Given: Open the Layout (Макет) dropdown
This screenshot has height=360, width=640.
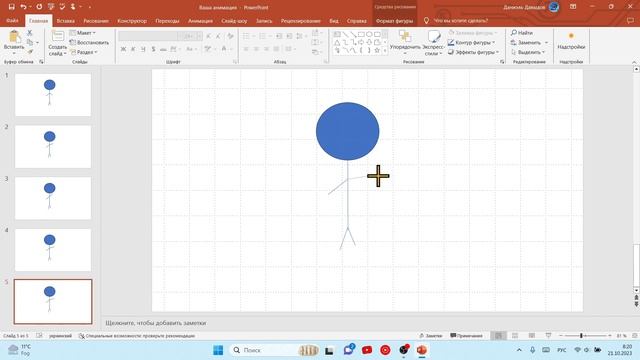Looking at the screenshot, I should coord(83,33).
